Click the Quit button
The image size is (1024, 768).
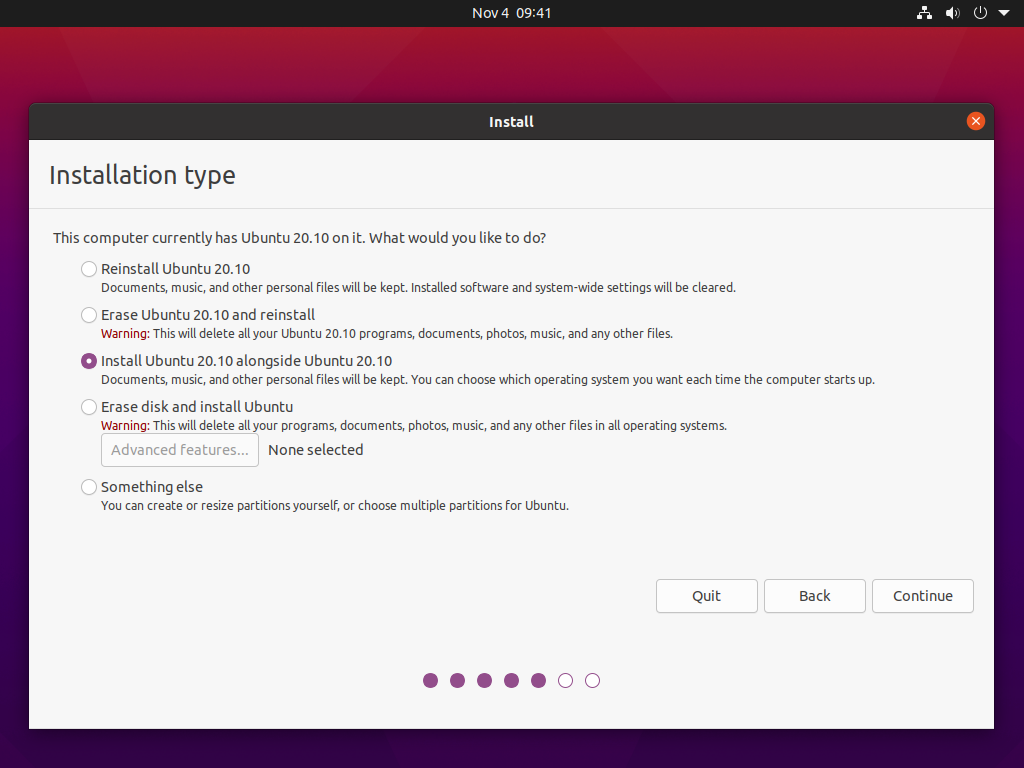pos(707,596)
